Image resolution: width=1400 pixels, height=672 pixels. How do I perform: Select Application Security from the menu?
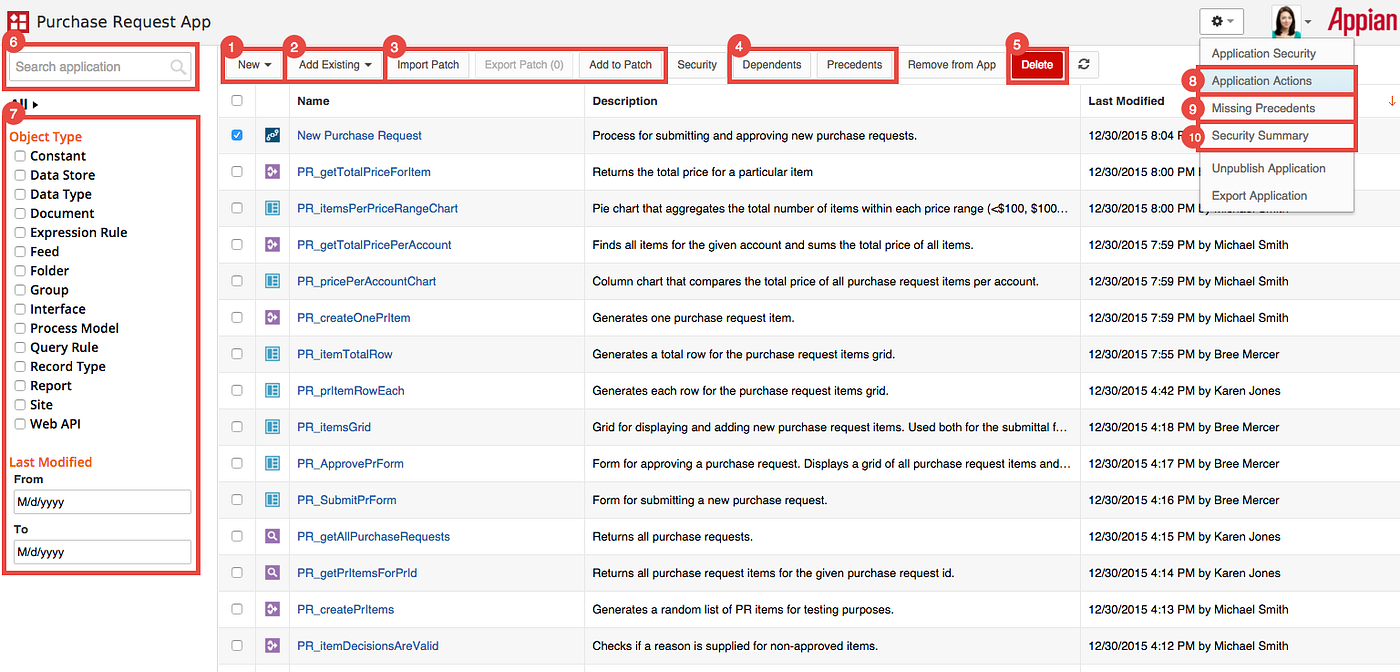1276,53
